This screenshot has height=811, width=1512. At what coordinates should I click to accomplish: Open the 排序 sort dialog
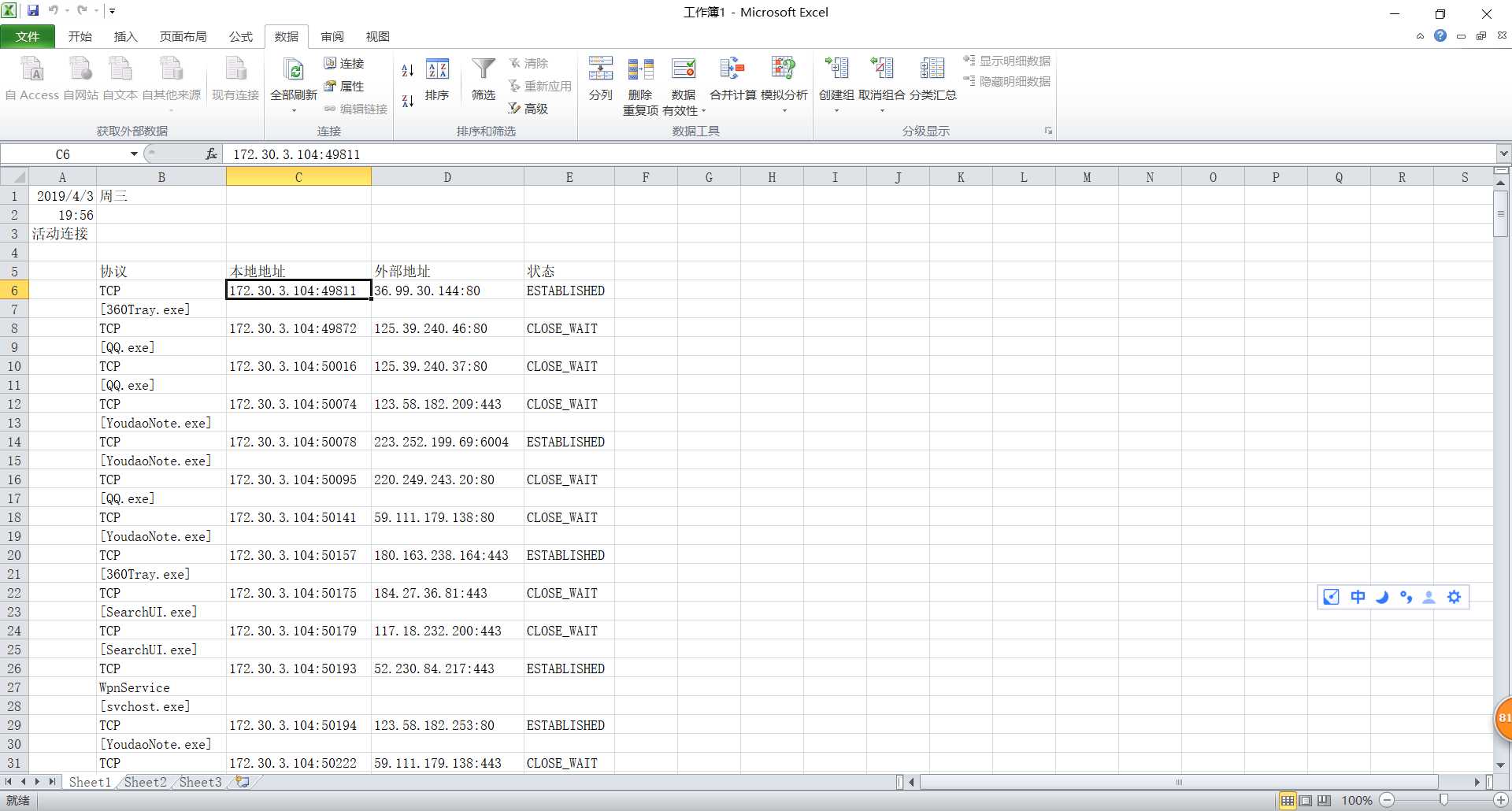pyautogui.click(x=437, y=80)
